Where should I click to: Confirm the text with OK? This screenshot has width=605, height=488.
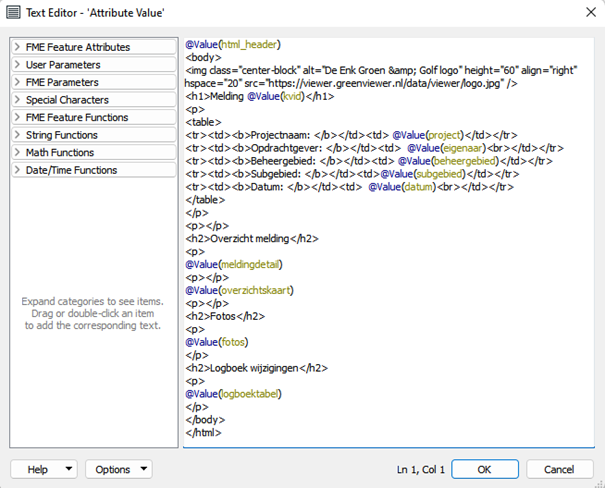[x=484, y=469]
